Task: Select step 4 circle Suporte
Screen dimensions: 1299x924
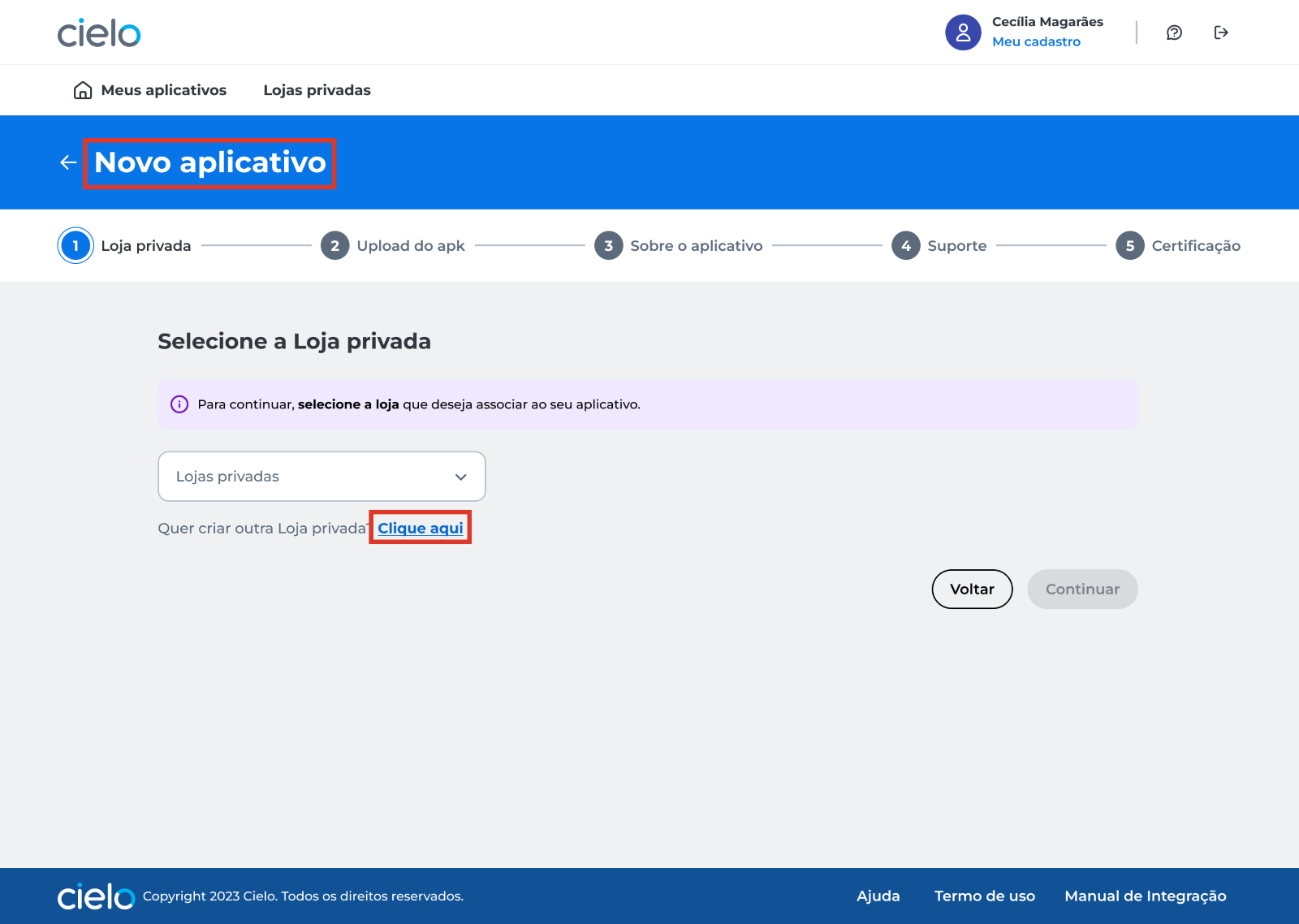Action: (905, 246)
